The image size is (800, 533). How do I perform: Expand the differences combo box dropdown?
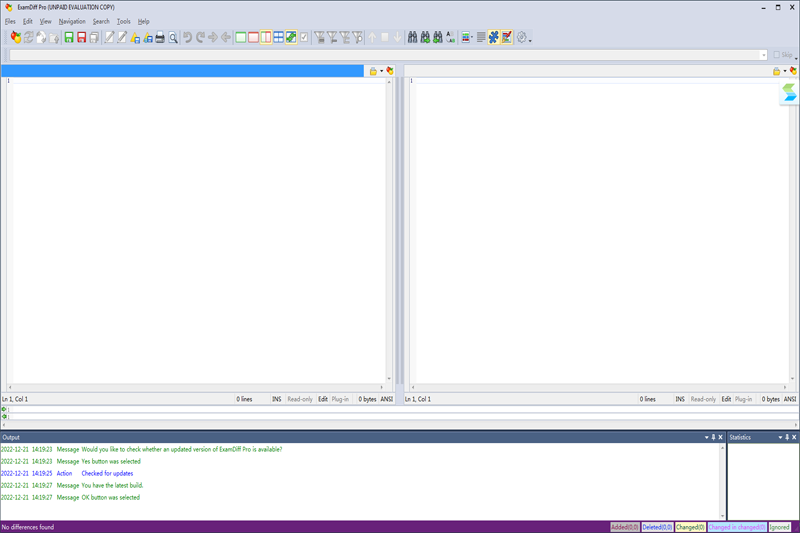pyautogui.click(x=764, y=55)
